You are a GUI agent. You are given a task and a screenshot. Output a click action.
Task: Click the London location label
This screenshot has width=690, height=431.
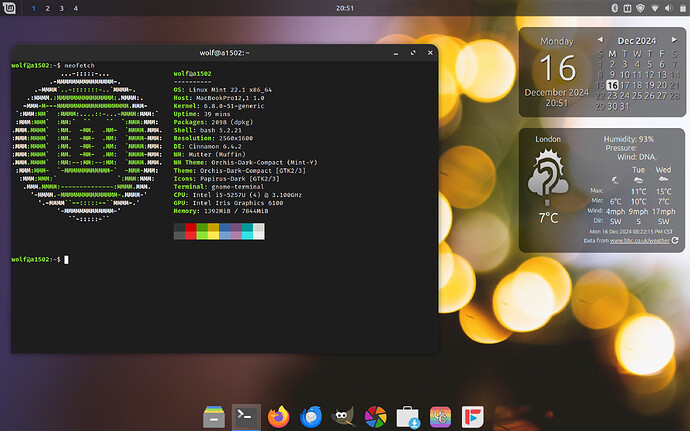click(x=548, y=139)
